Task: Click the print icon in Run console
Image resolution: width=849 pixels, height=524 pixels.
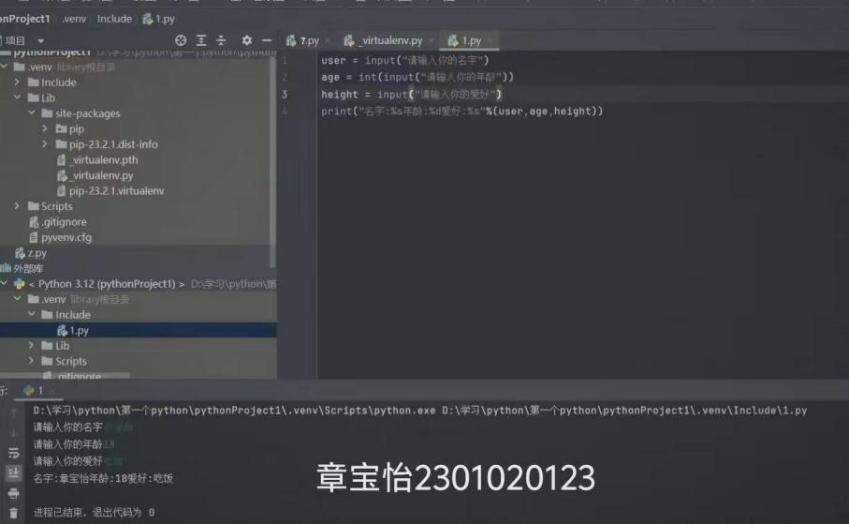Action: pos(13,493)
